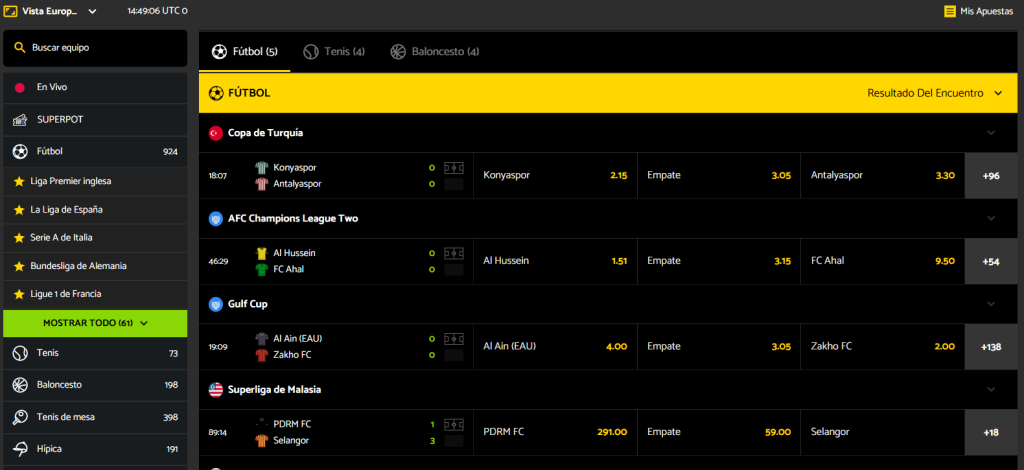Screen dimensions: 1024x470
Task: Bet on Antalyaspor at 3.30
Action: point(883,176)
